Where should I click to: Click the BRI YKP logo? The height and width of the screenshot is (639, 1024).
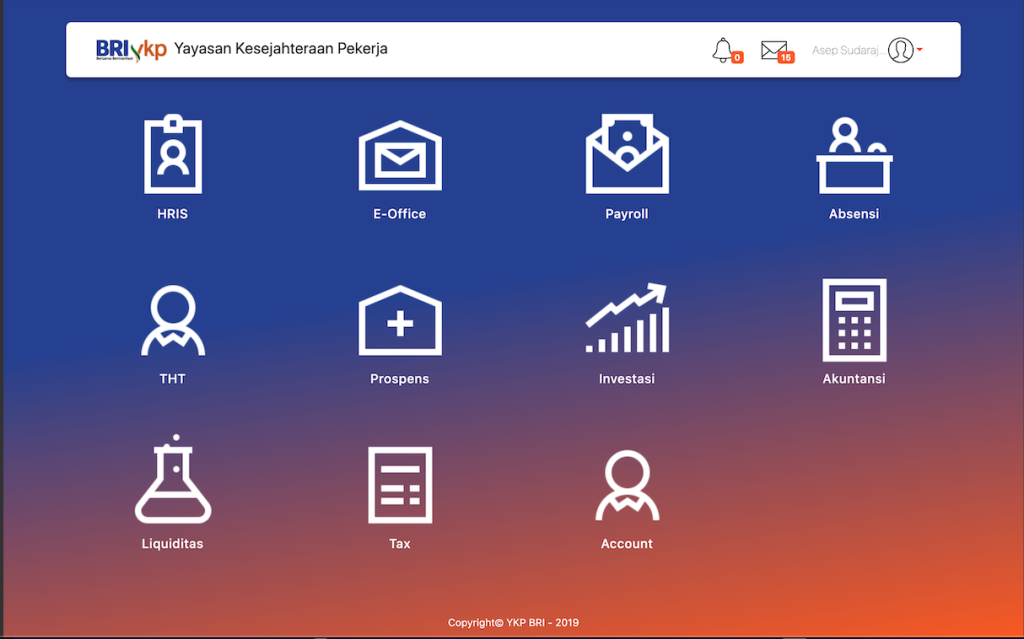click(131, 50)
